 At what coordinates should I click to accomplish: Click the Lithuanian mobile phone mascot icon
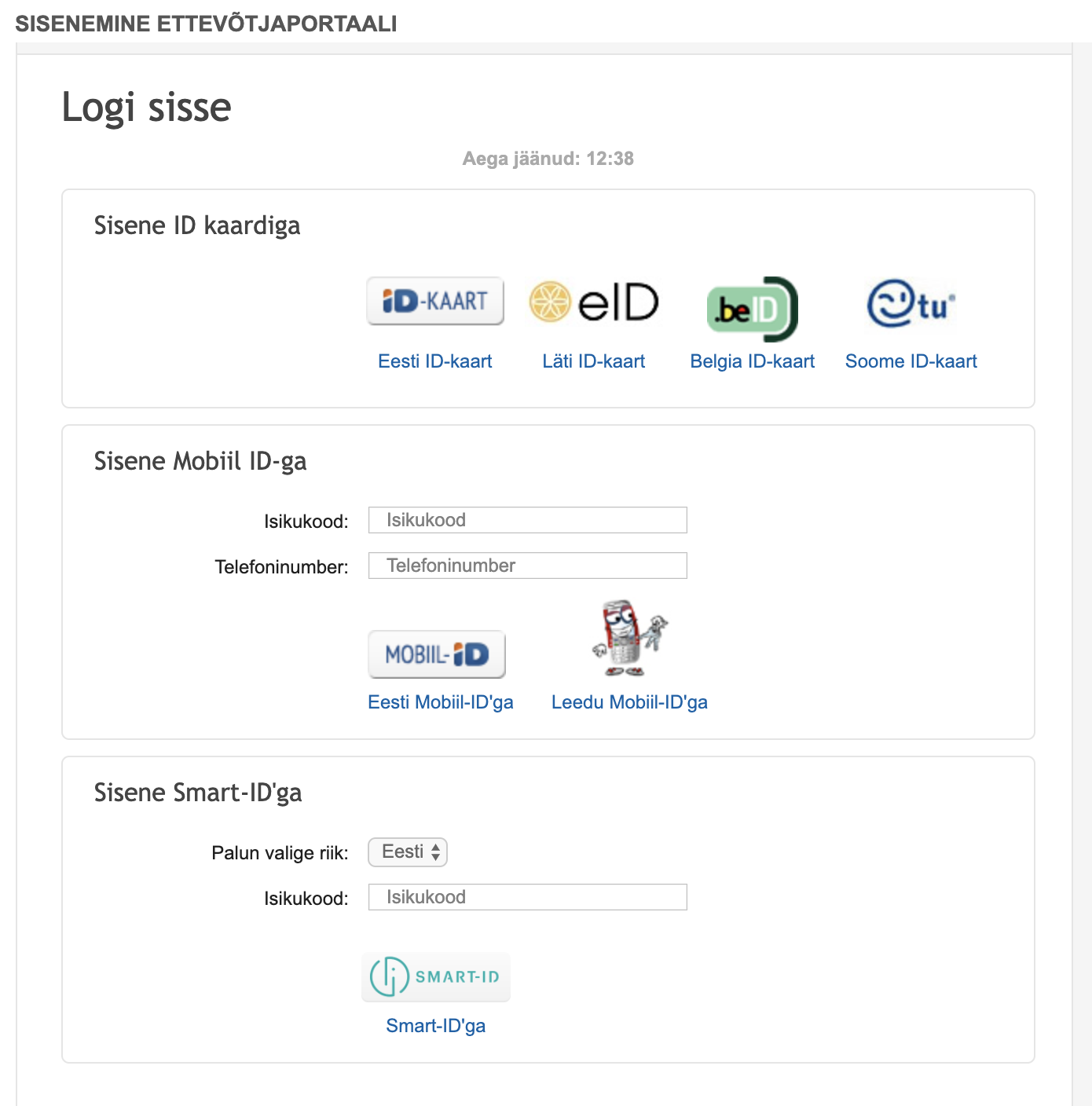point(629,639)
